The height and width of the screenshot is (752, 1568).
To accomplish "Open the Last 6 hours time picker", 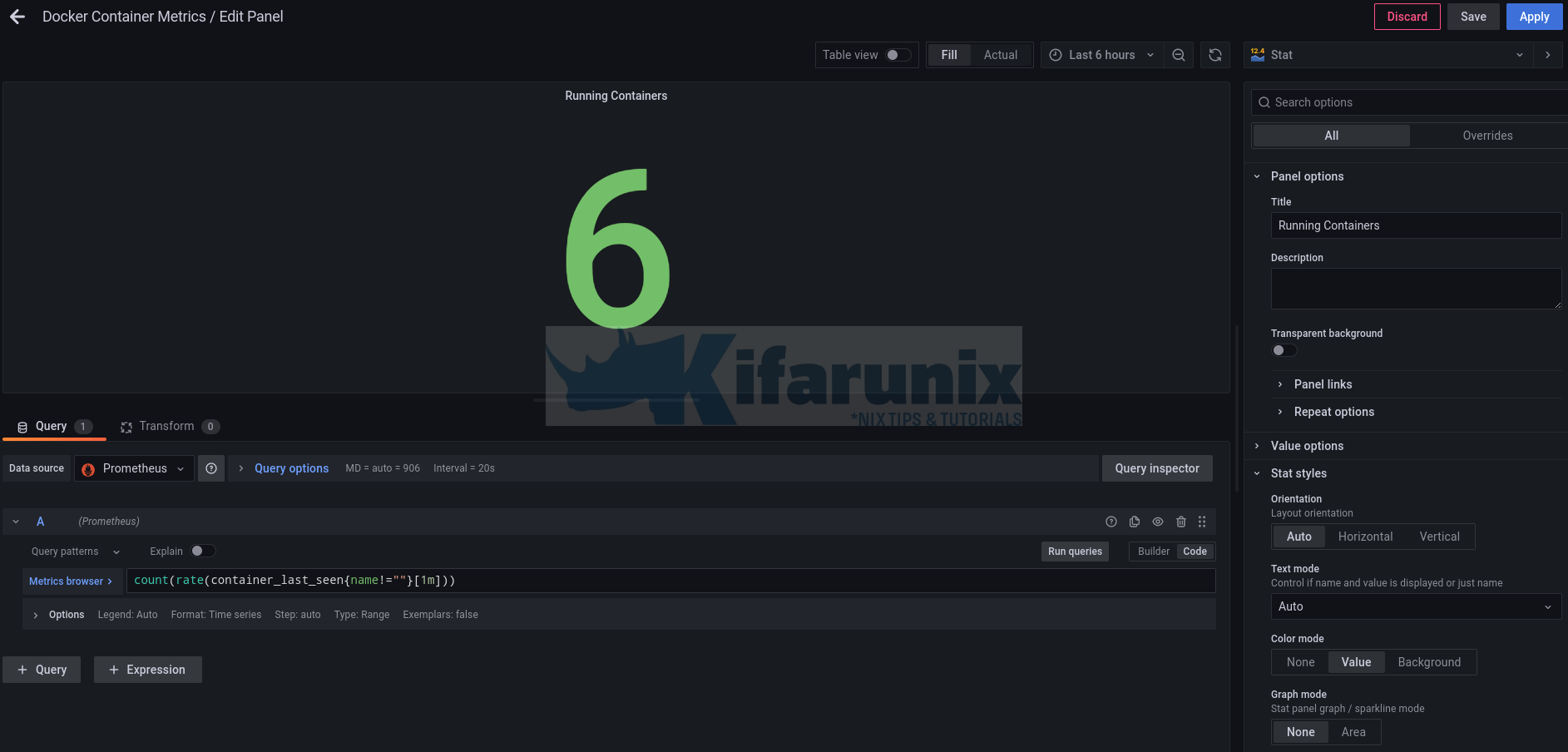I will point(1101,55).
